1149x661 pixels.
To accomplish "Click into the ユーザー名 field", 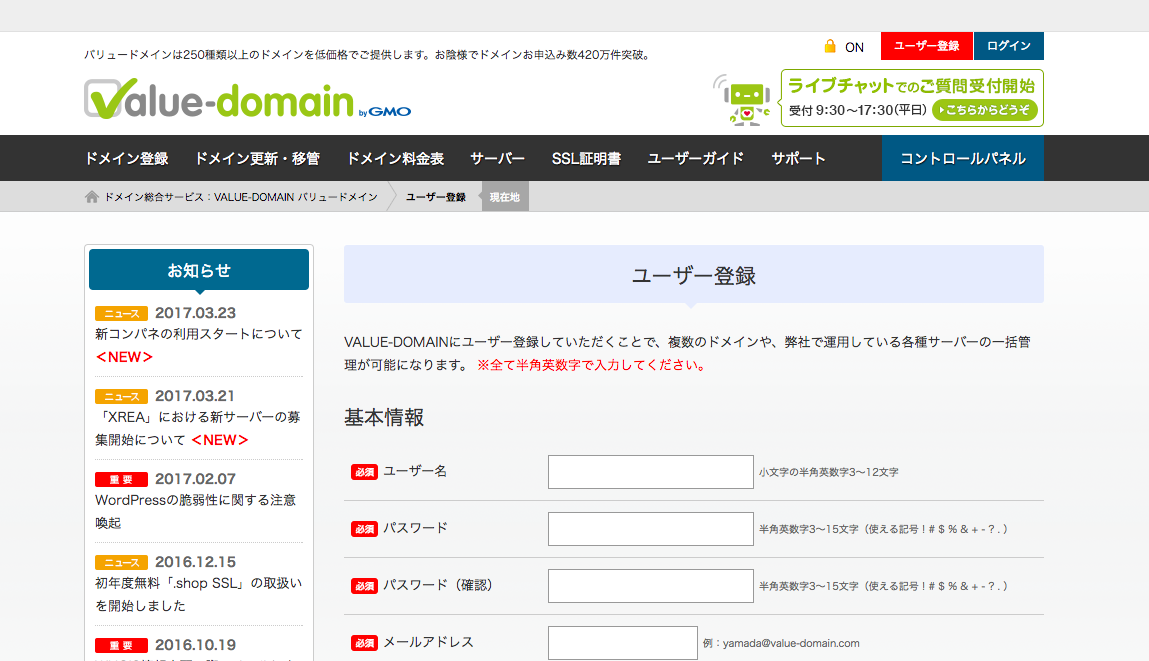I will (x=651, y=472).
